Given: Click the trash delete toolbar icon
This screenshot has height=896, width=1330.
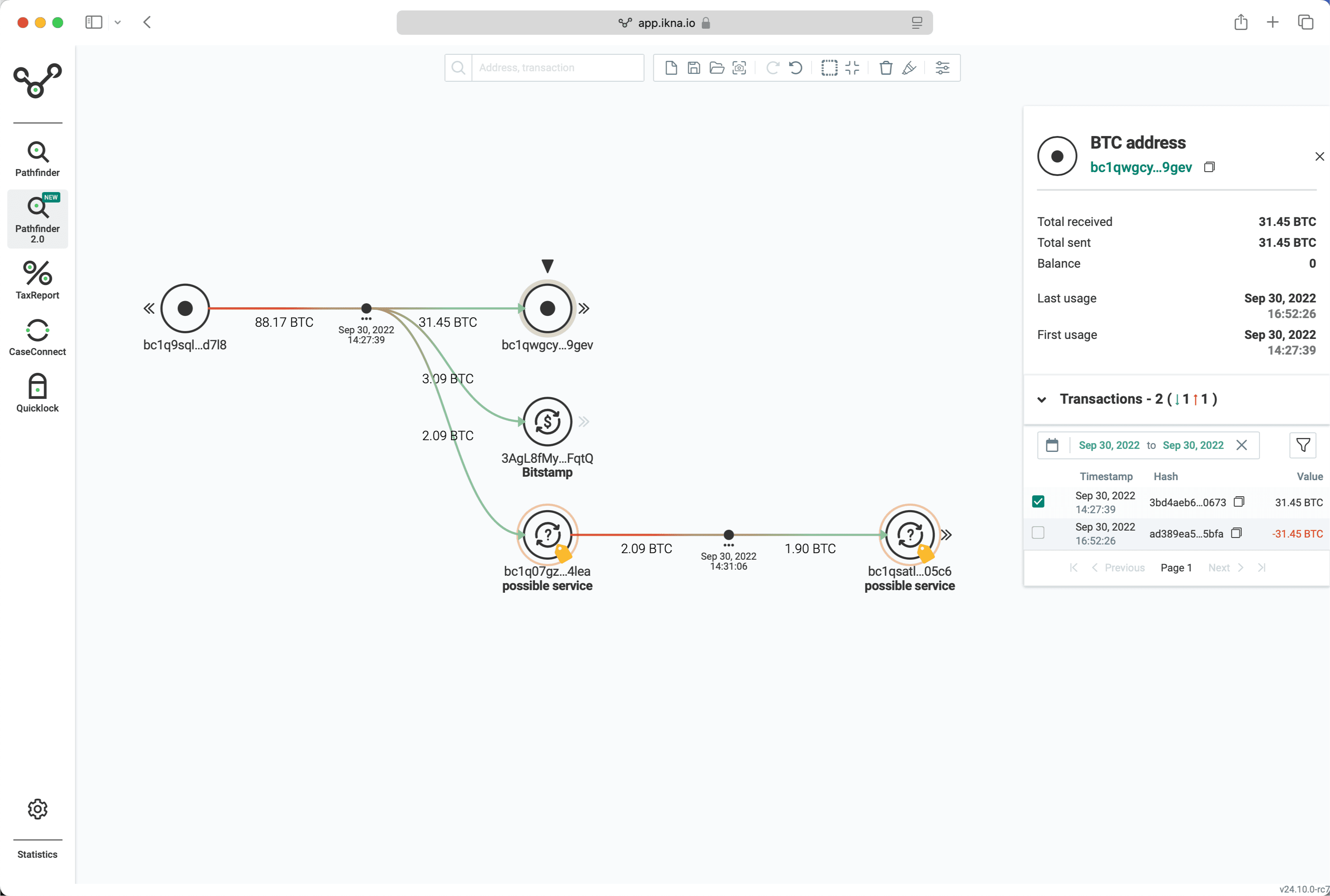Looking at the screenshot, I should click(x=885, y=68).
